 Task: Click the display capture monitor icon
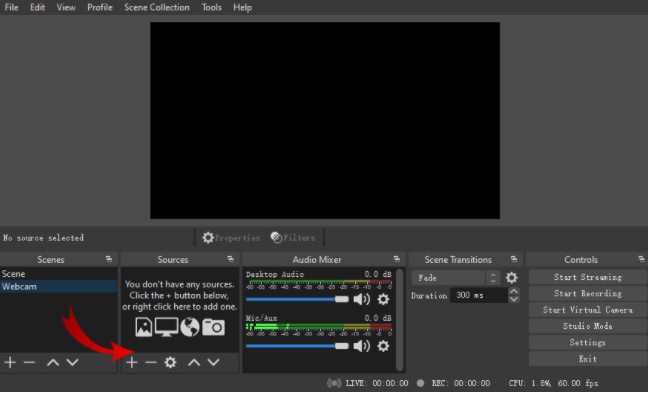click(x=167, y=327)
